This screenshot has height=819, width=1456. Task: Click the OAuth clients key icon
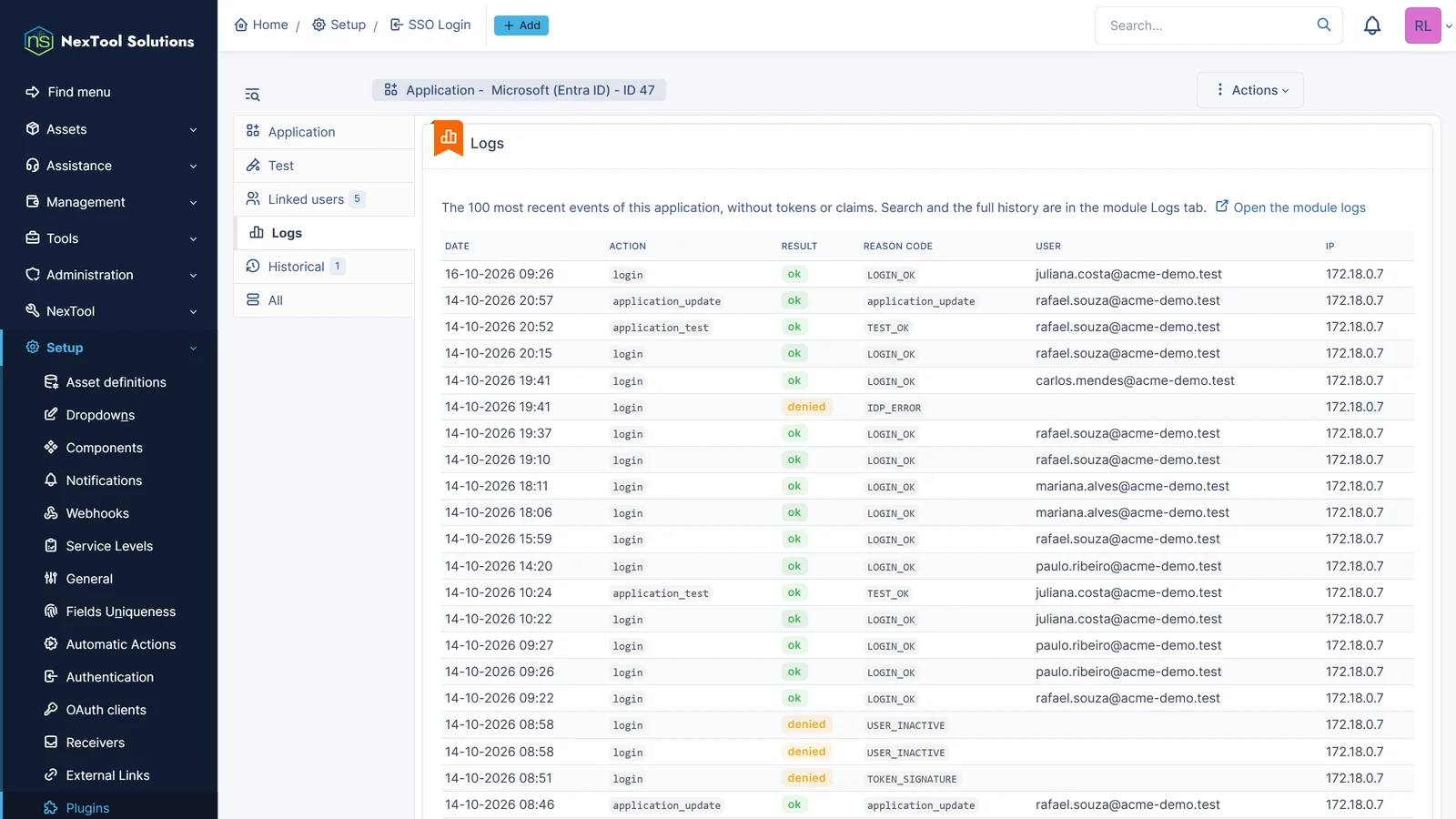(x=51, y=710)
